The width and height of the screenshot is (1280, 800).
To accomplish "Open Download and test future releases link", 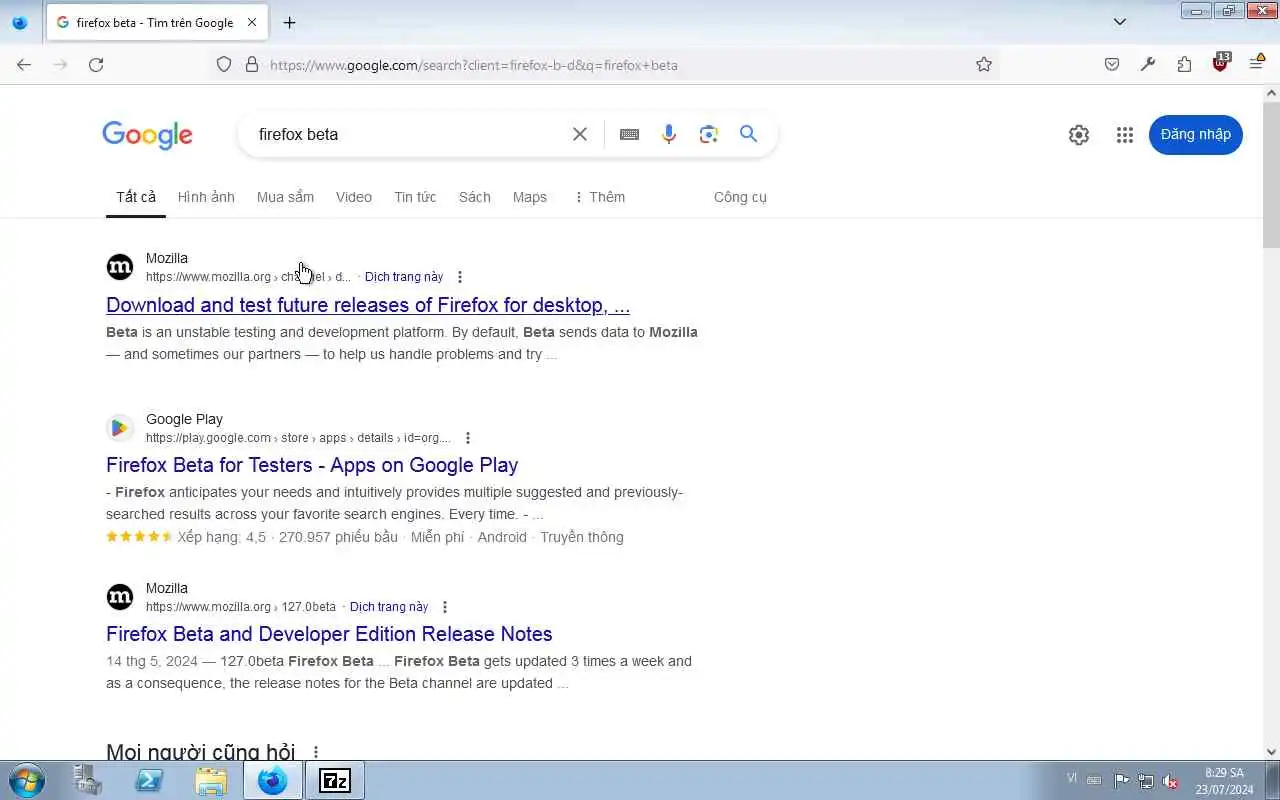I will point(368,305).
